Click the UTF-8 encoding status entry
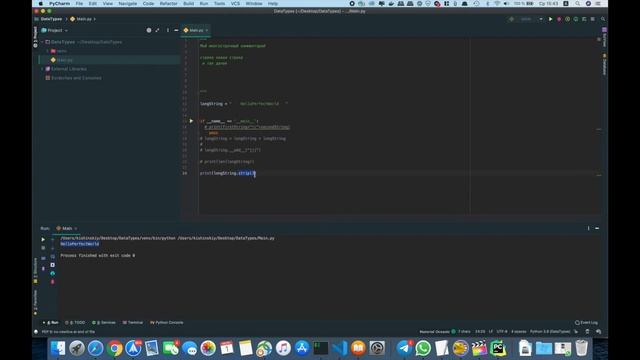Viewport: 640px width, 360px height. click(502, 332)
